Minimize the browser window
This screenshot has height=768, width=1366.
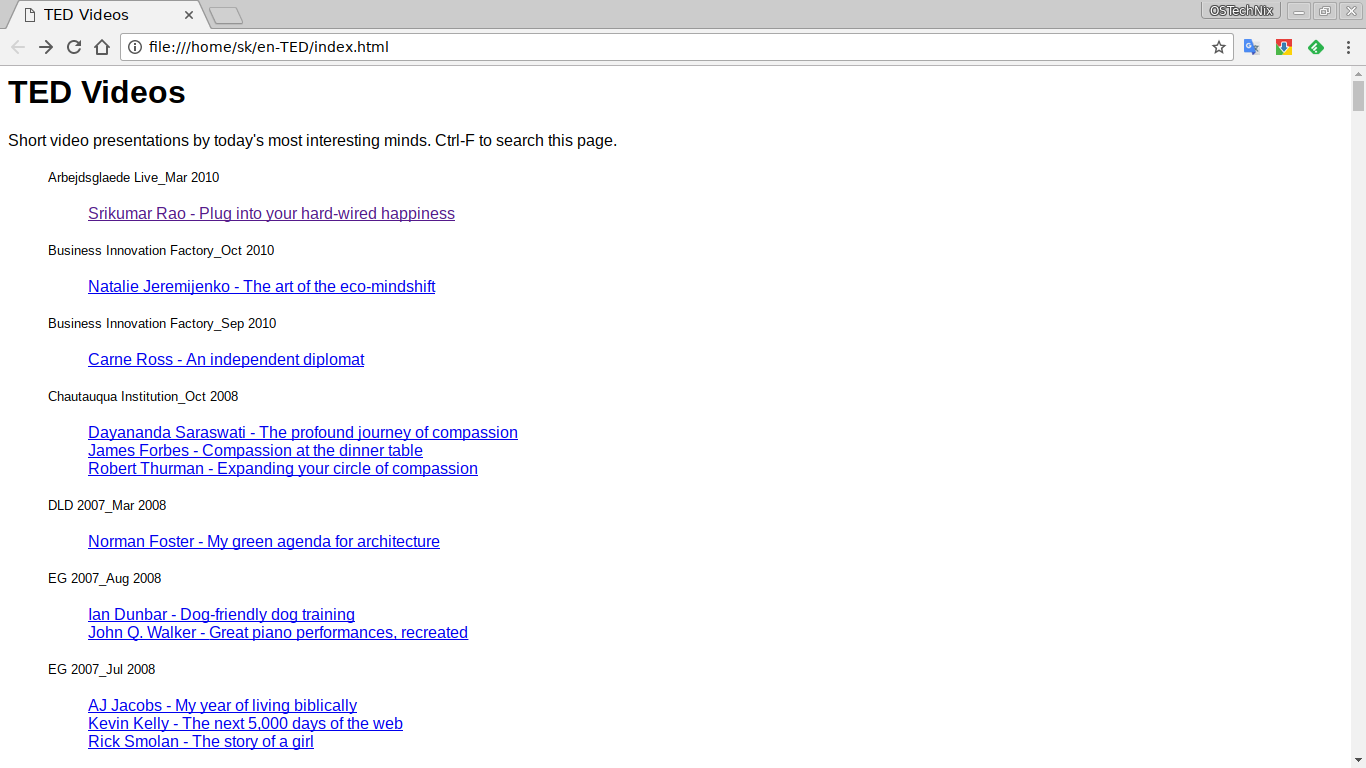coord(1299,10)
